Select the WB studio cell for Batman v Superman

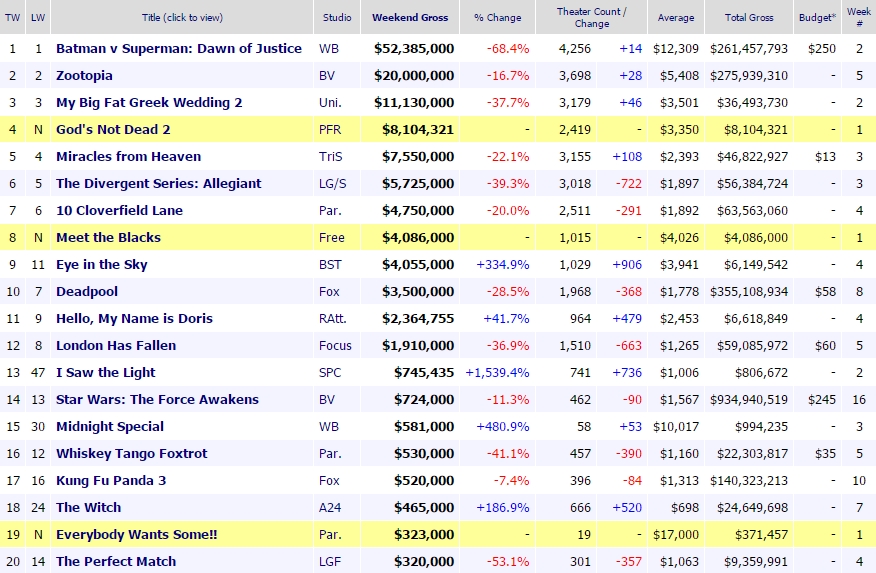(328, 49)
